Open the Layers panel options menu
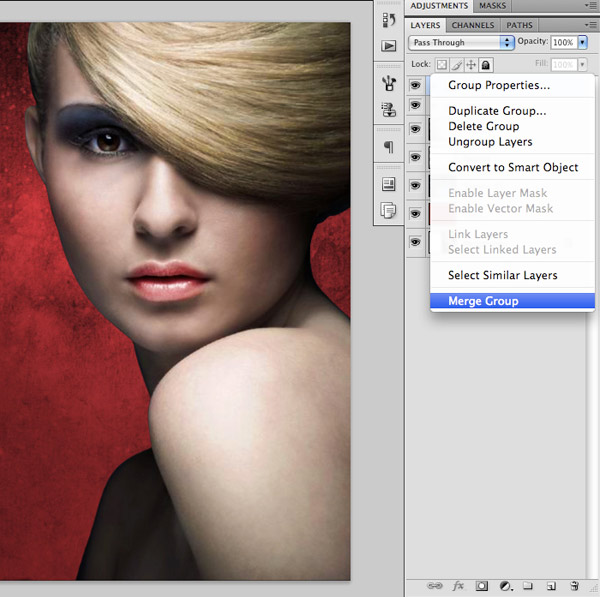This screenshot has height=597, width=600. point(589,25)
